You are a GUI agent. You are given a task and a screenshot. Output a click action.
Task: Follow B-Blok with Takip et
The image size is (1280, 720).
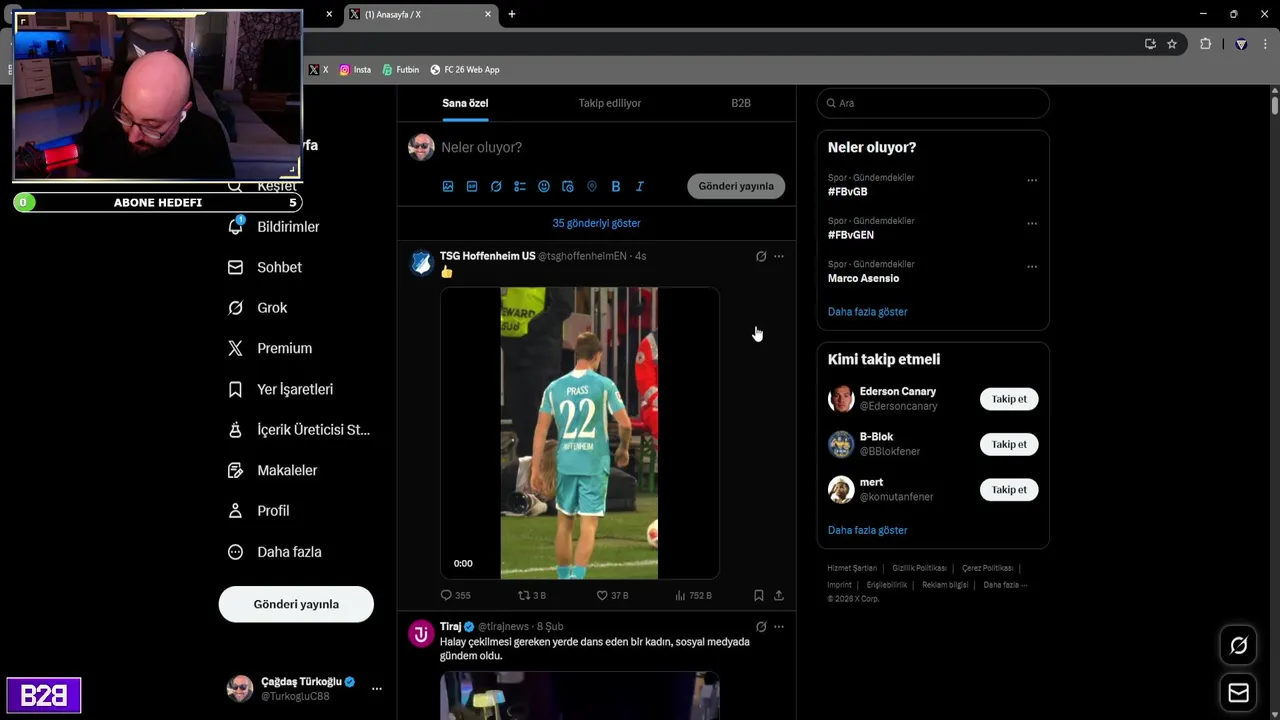(x=1009, y=444)
